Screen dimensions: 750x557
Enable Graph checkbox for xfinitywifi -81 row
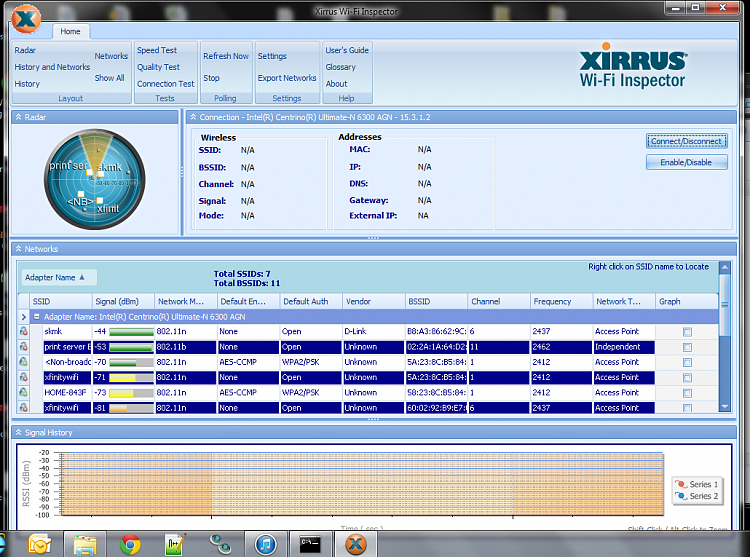pos(687,408)
